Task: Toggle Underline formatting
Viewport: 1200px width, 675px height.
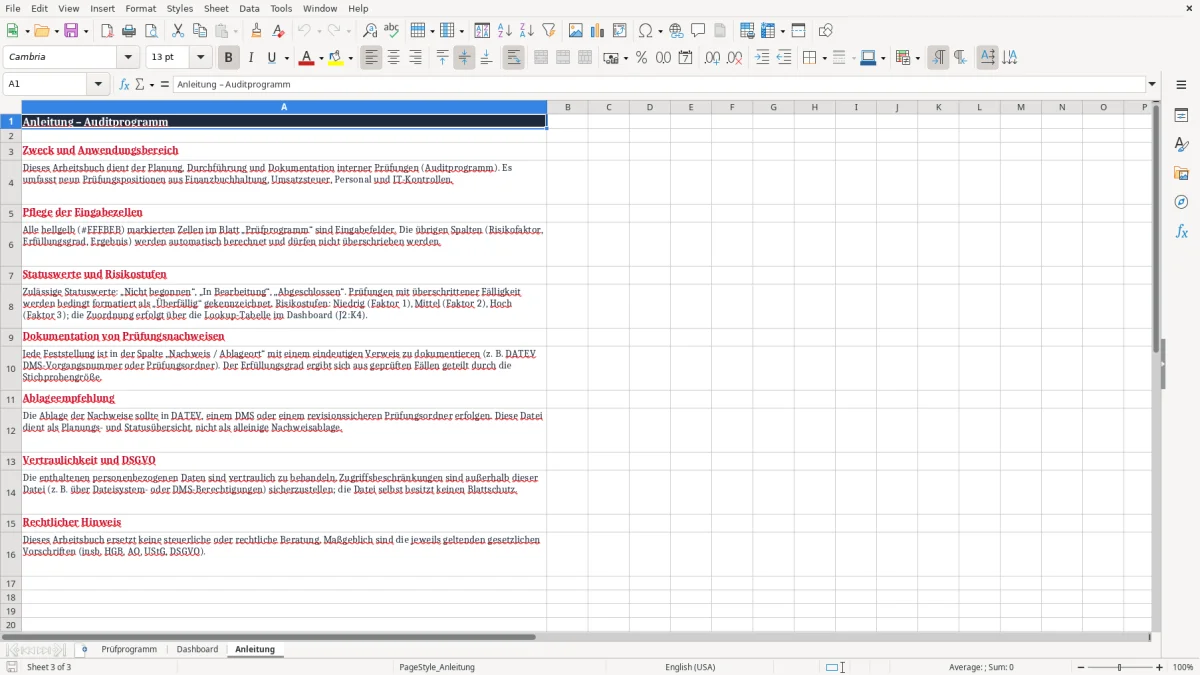Action: click(271, 58)
